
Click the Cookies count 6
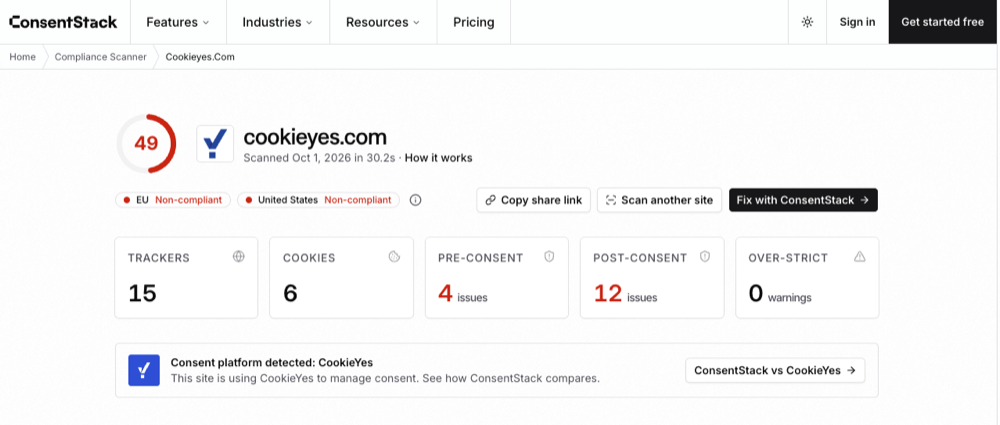[290, 294]
